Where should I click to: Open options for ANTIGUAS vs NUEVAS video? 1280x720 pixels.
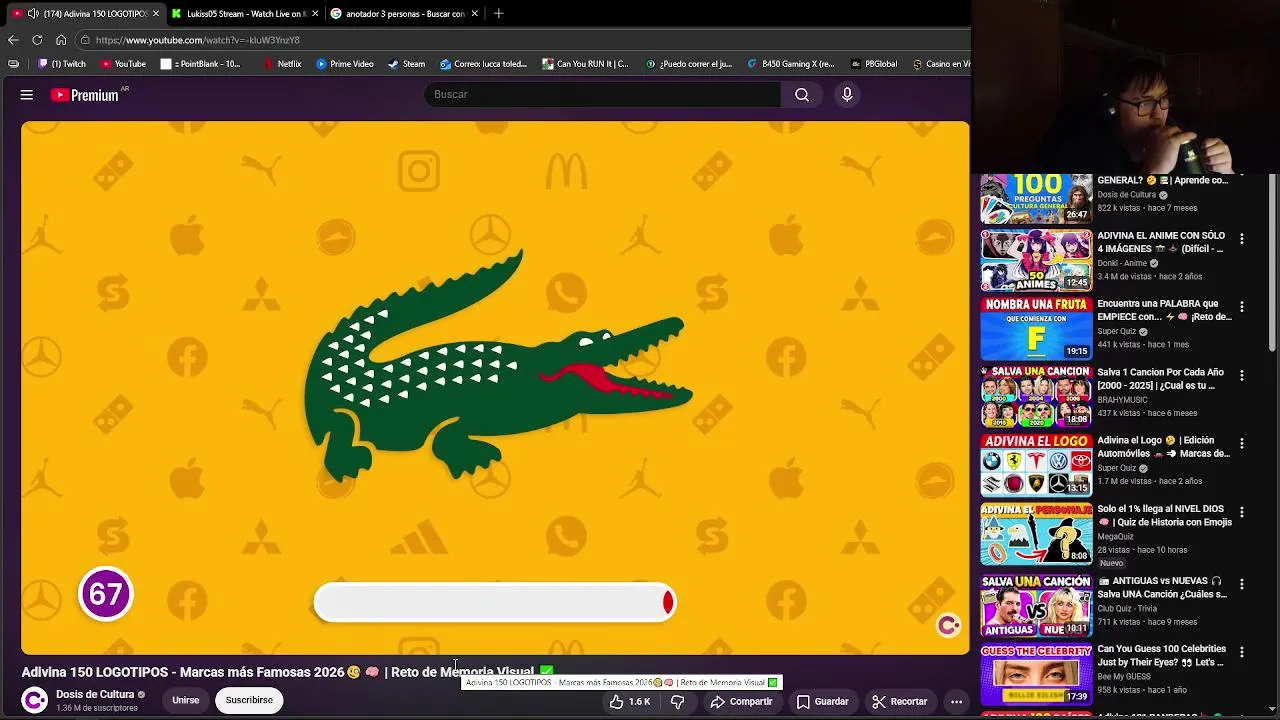[1241, 584]
